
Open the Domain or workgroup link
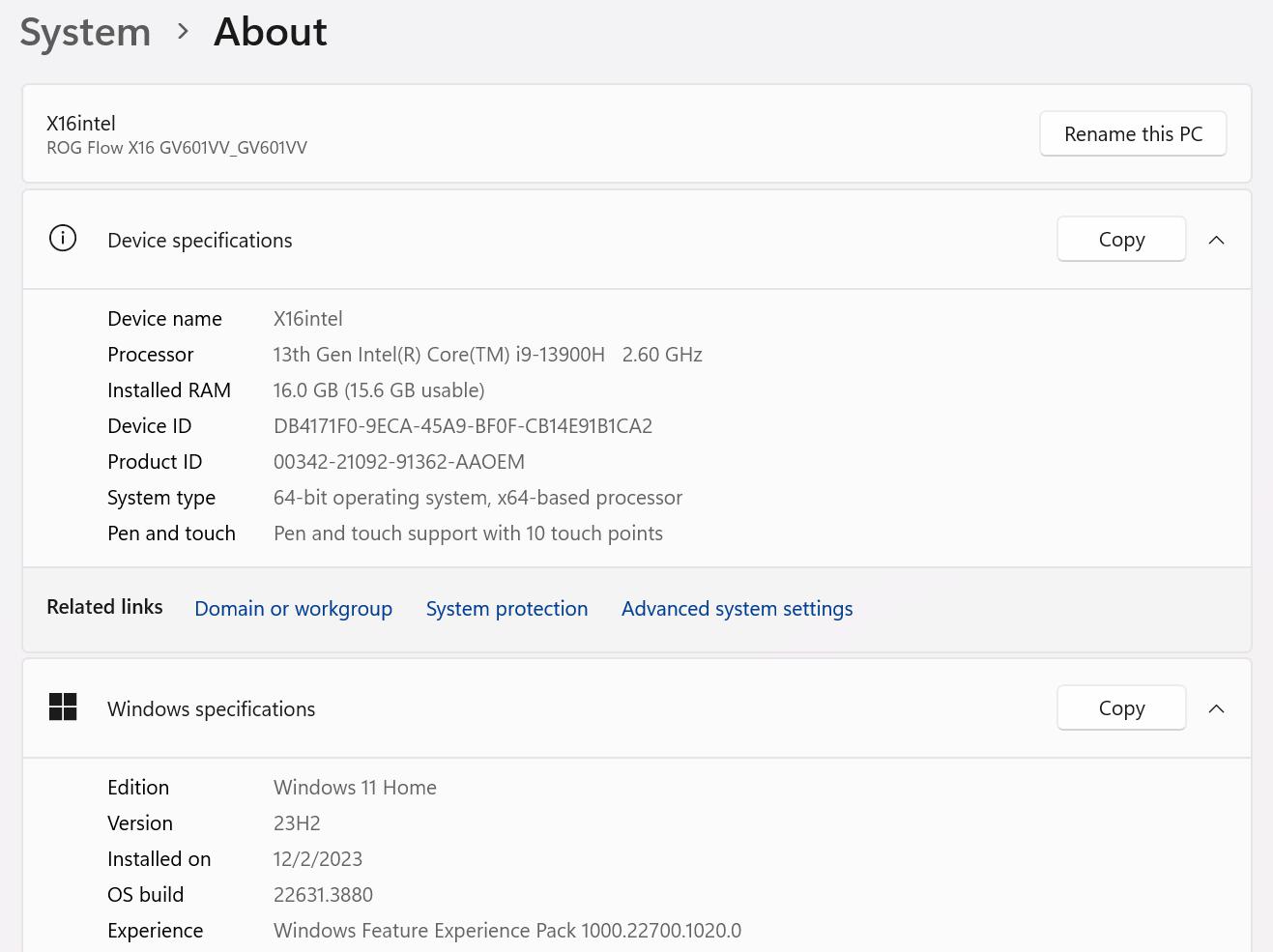pyautogui.click(x=293, y=608)
